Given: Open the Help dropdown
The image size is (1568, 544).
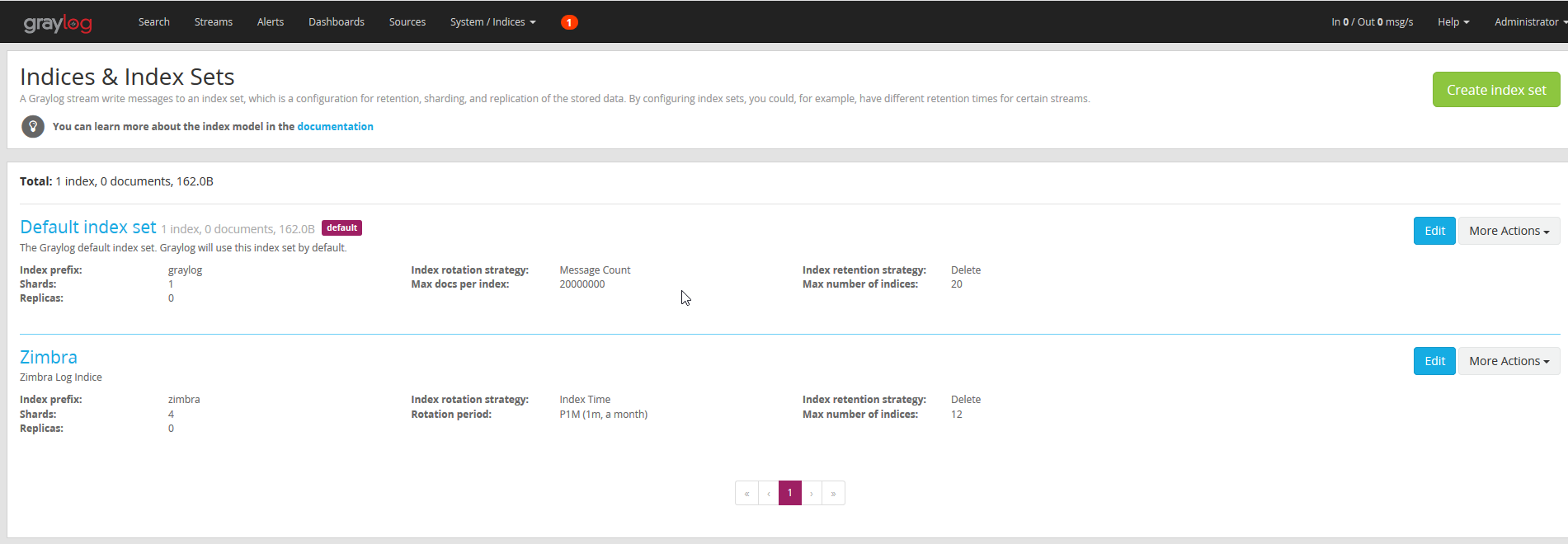Looking at the screenshot, I should point(1453,22).
